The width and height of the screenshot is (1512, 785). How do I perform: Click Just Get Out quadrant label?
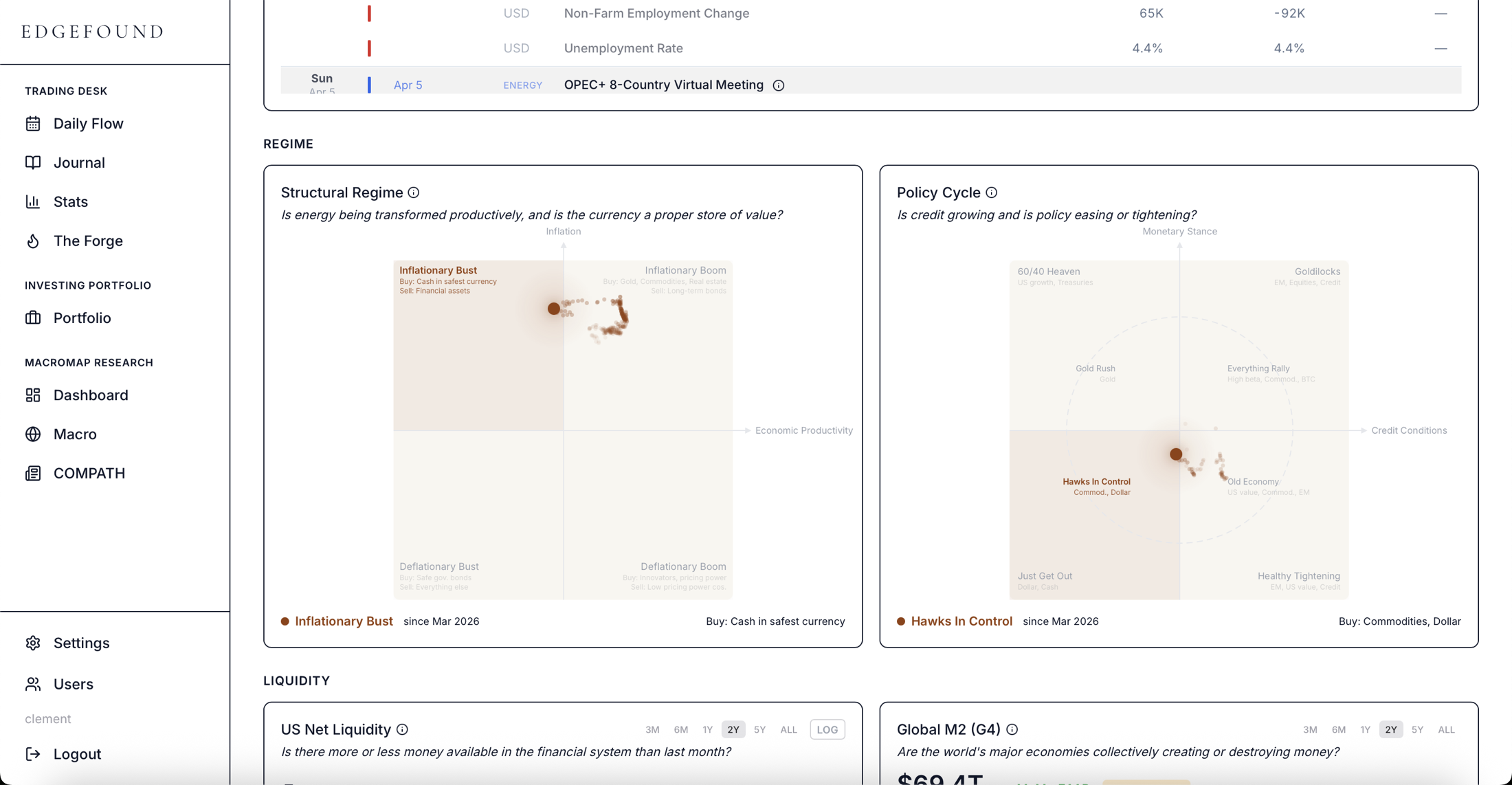click(x=1045, y=576)
